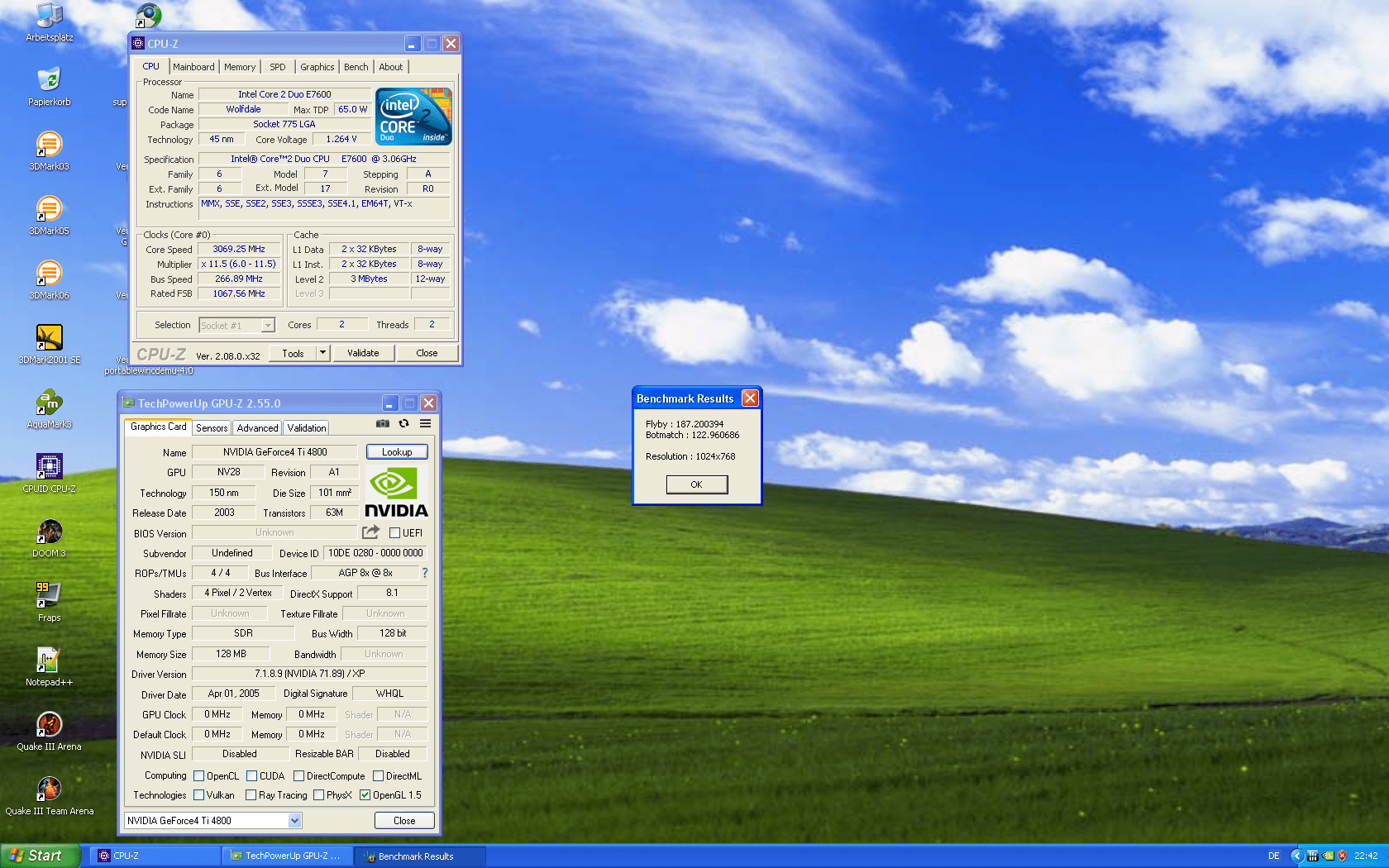The image size is (1389, 868).
Task: Switch to the SPD tab
Action: (278, 67)
